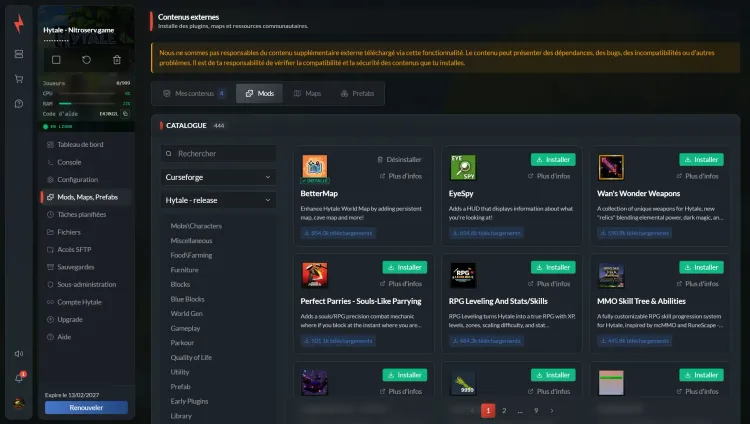The height and width of the screenshot is (424, 750).
Task: Focus the Rechercher search field
Action: pyautogui.click(x=218, y=154)
